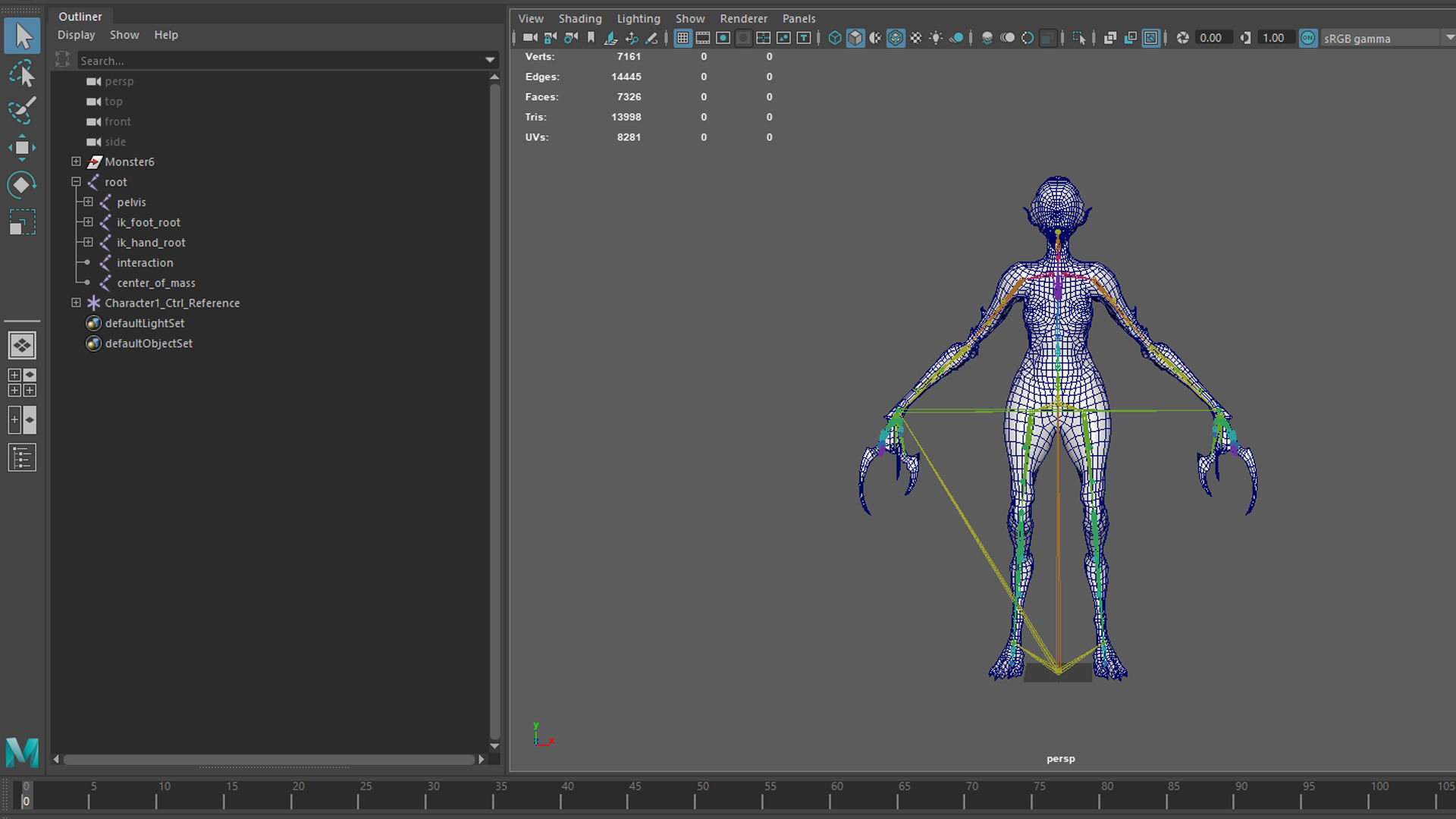This screenshot has width=1456, height=819.
Task: Select the center_of_mass joint
Action: tap(155, 283)
